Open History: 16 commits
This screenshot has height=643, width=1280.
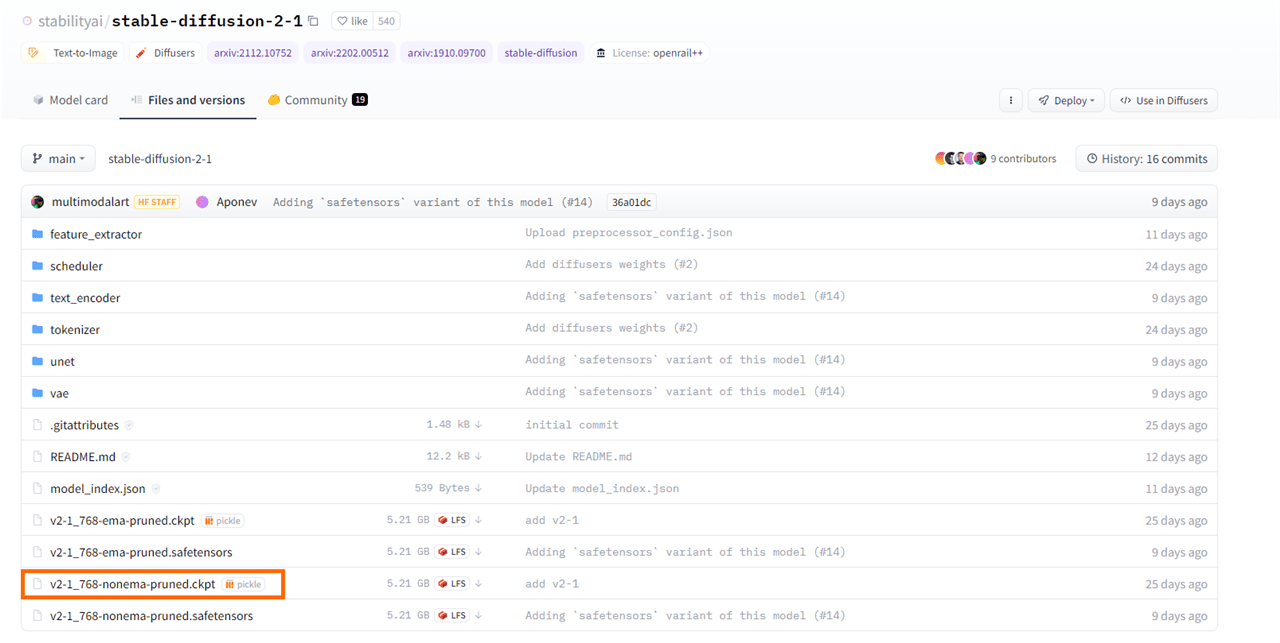coord(1147,159)
